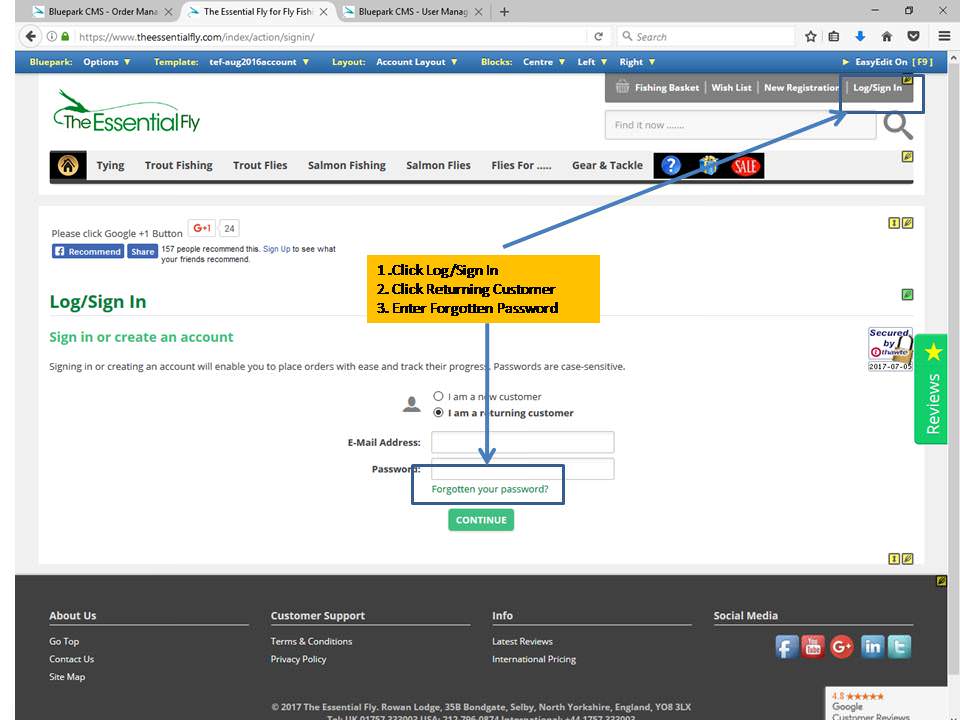Screen dimensions: 960x720
Task: Open the Twitter social media icon
Action: click(899, 647)
